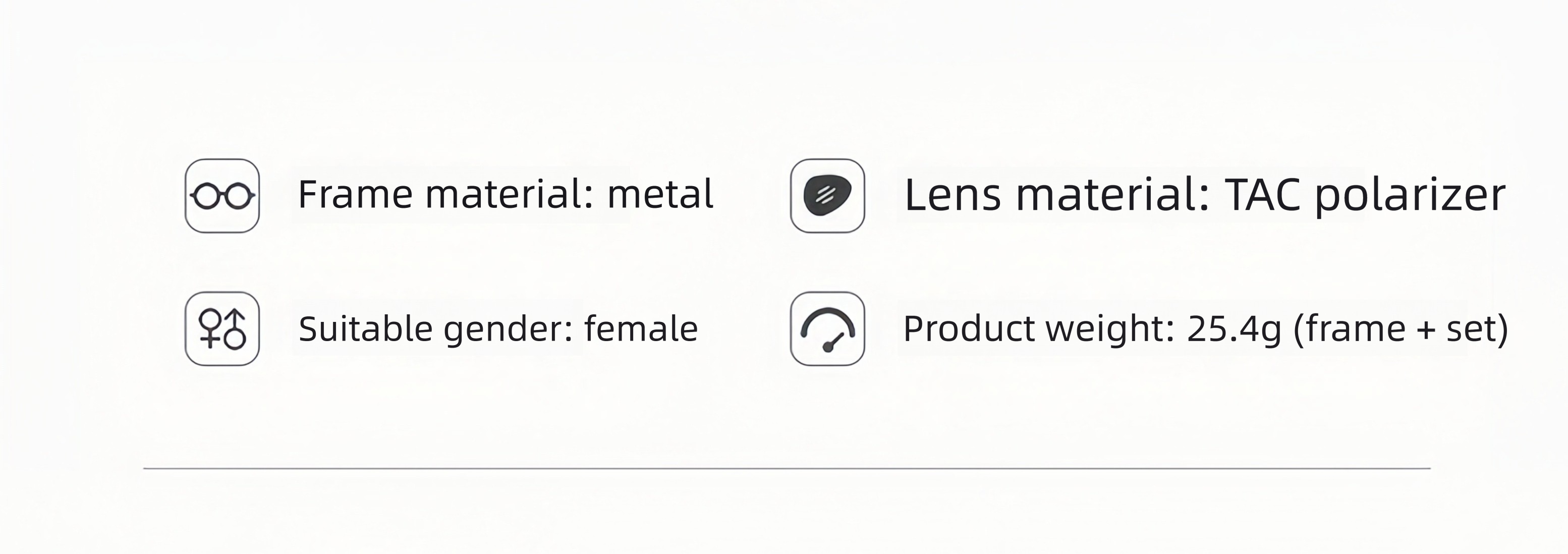Click the word "metal"
Image resolution: width=1568 pixels, height=554 pixels.
pos(660,194)
